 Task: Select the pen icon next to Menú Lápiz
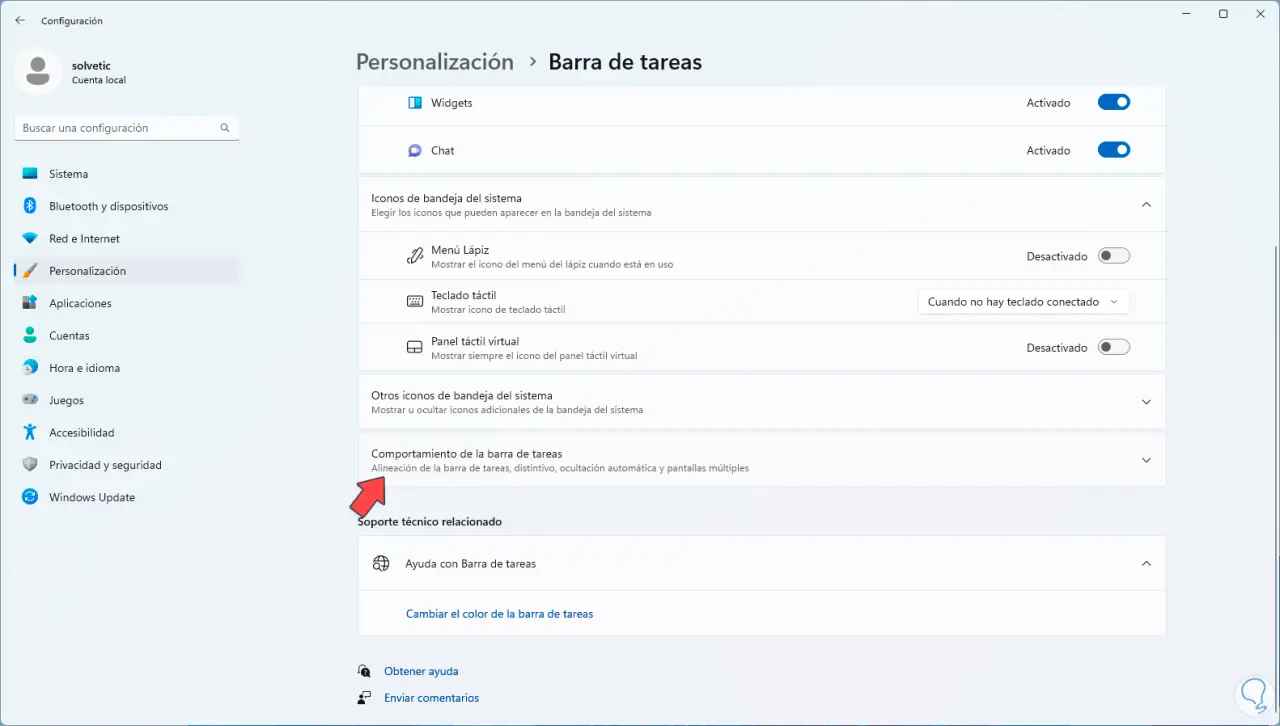(x=415, y=255)
